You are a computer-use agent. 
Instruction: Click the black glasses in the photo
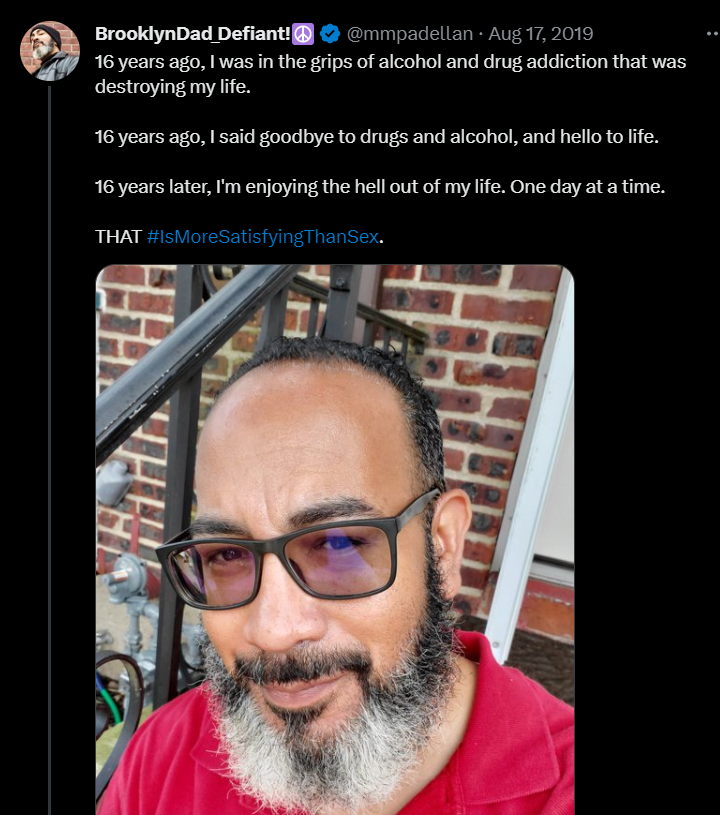(300, 558)
